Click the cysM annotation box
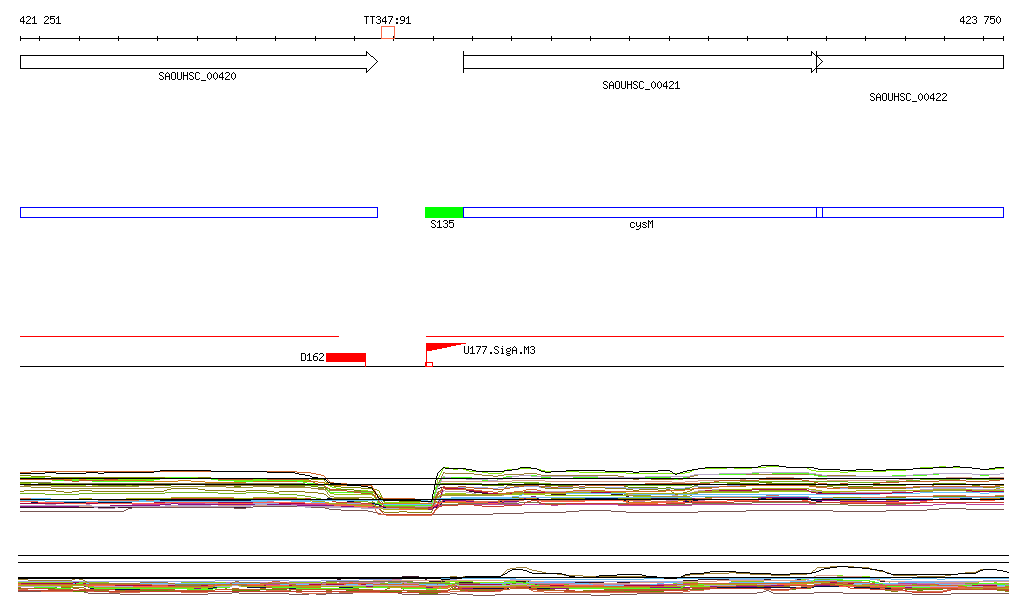Screen dimensions: 1024x611 [640, 212]
